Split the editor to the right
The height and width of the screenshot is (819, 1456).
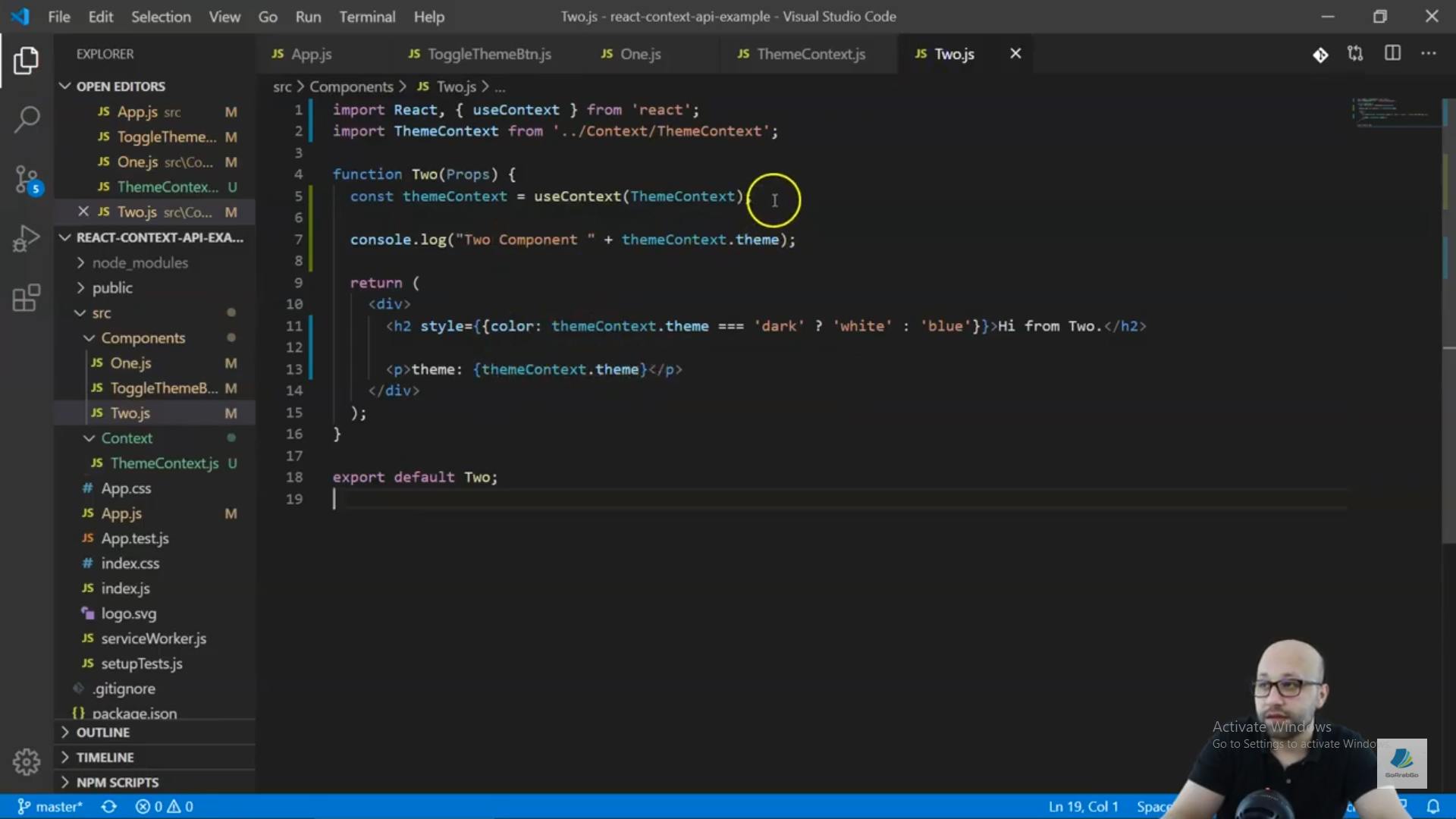point(1392,53)
